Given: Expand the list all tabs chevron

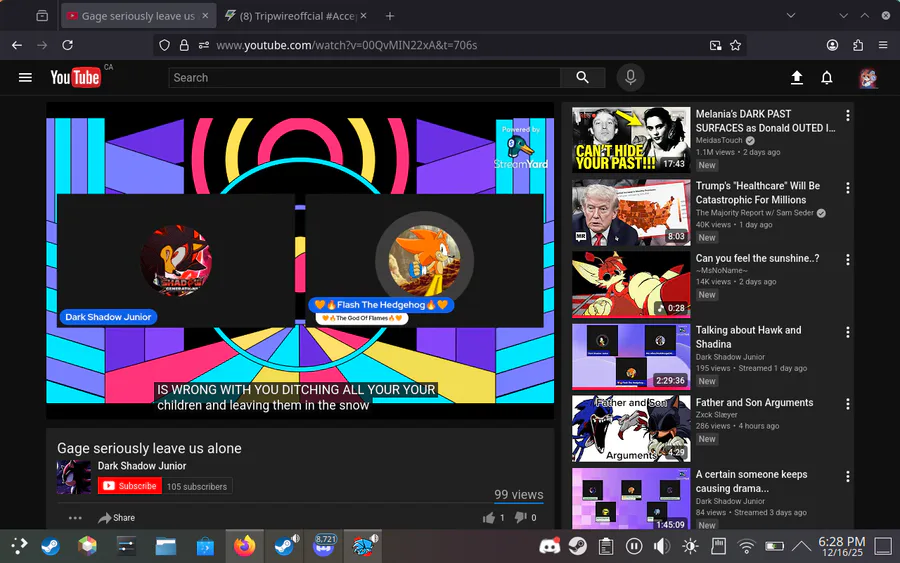Looking at the screenshot, I should (791, 16).
